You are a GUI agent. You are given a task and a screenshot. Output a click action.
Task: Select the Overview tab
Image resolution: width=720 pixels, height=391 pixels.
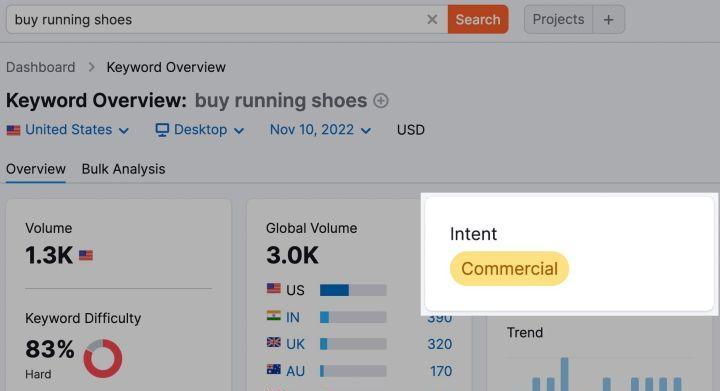36,169
